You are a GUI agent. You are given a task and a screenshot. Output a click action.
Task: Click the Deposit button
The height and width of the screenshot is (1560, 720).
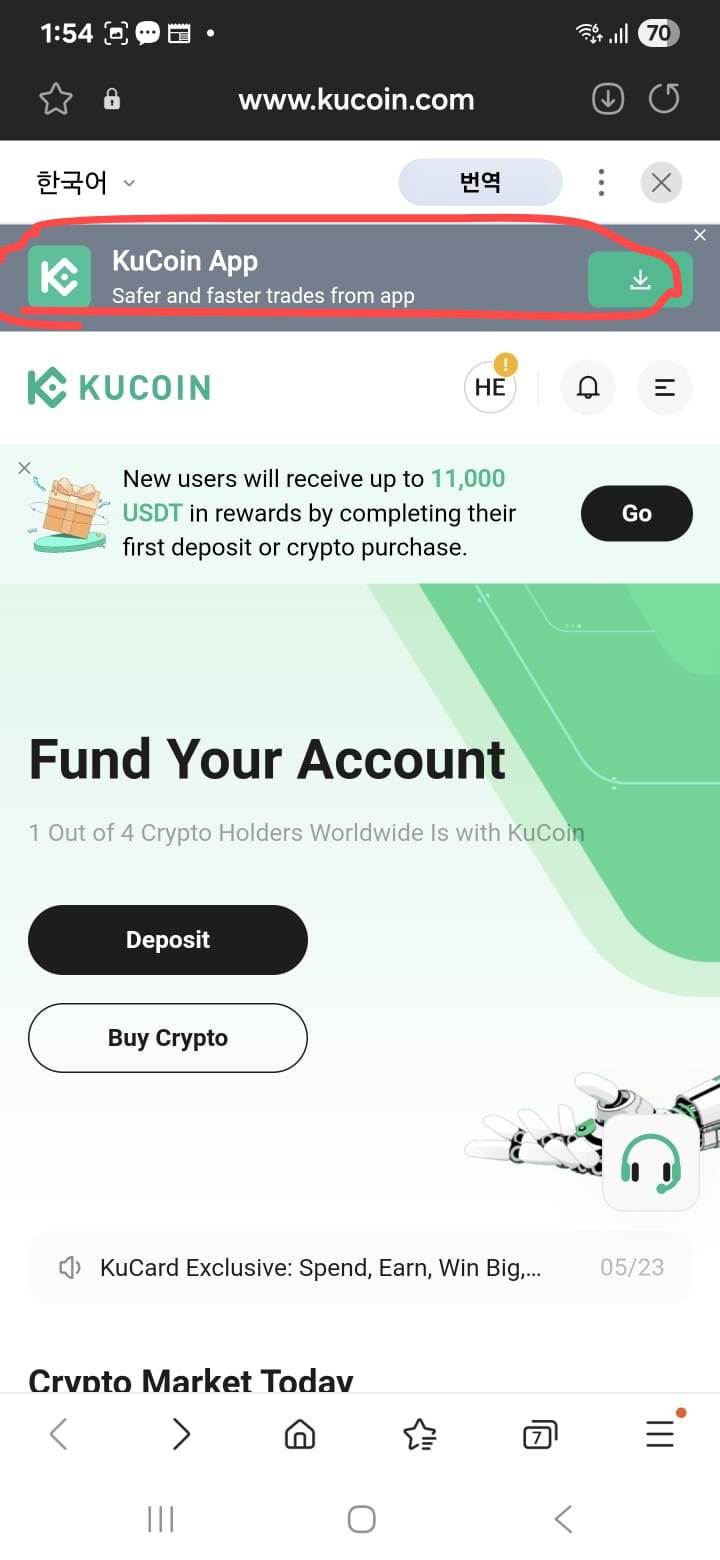tap(168, 940)
